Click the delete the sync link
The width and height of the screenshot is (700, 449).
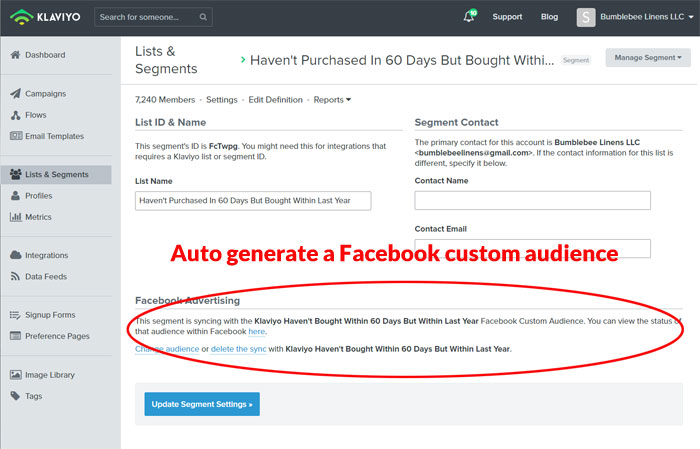click(x=238, y=349)
